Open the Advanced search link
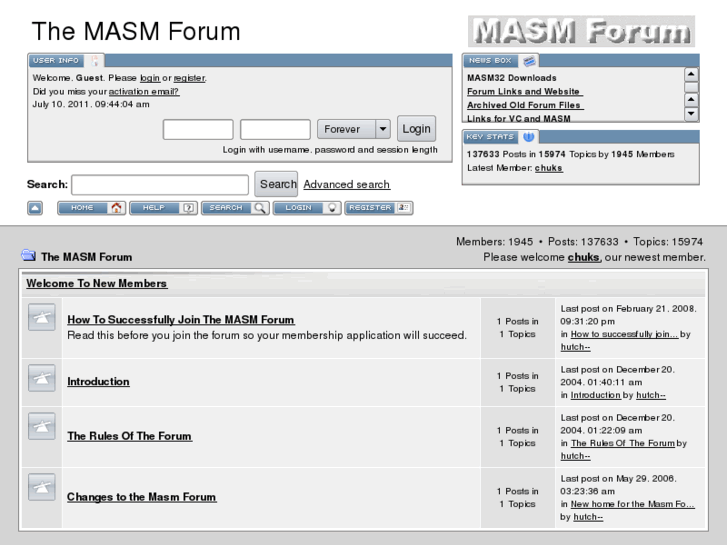The height and width of the screenshot is (545, 727). [x=347, y=185]
